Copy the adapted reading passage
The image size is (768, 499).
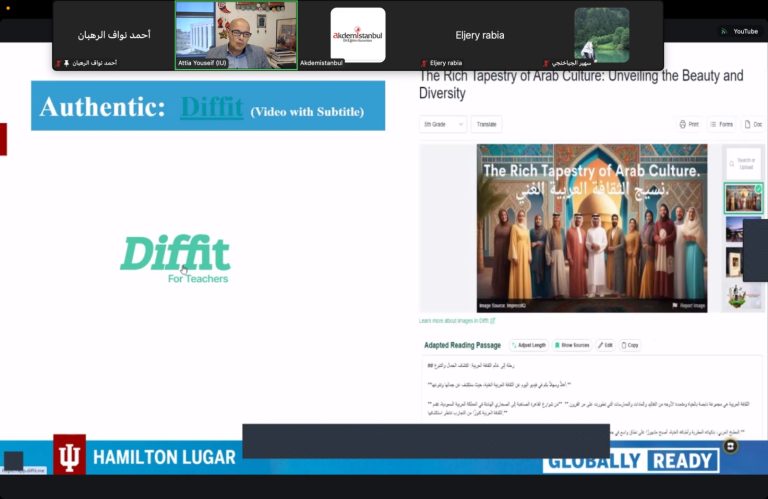coord(630,345)
